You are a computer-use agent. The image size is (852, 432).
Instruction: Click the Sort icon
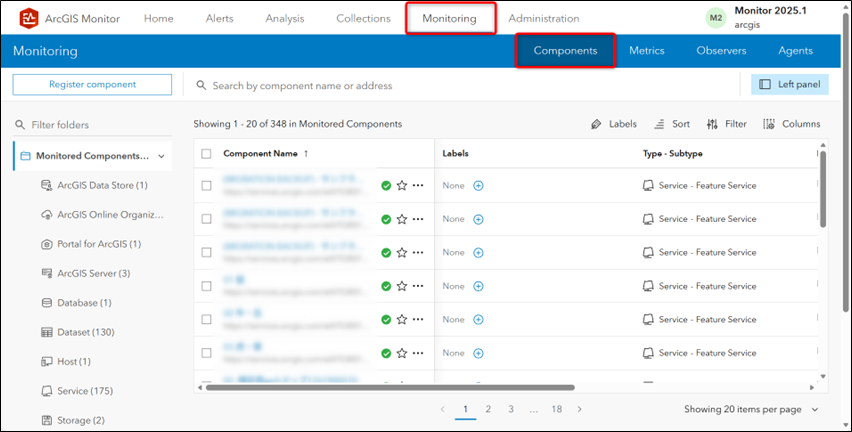(x=659, y=124)
